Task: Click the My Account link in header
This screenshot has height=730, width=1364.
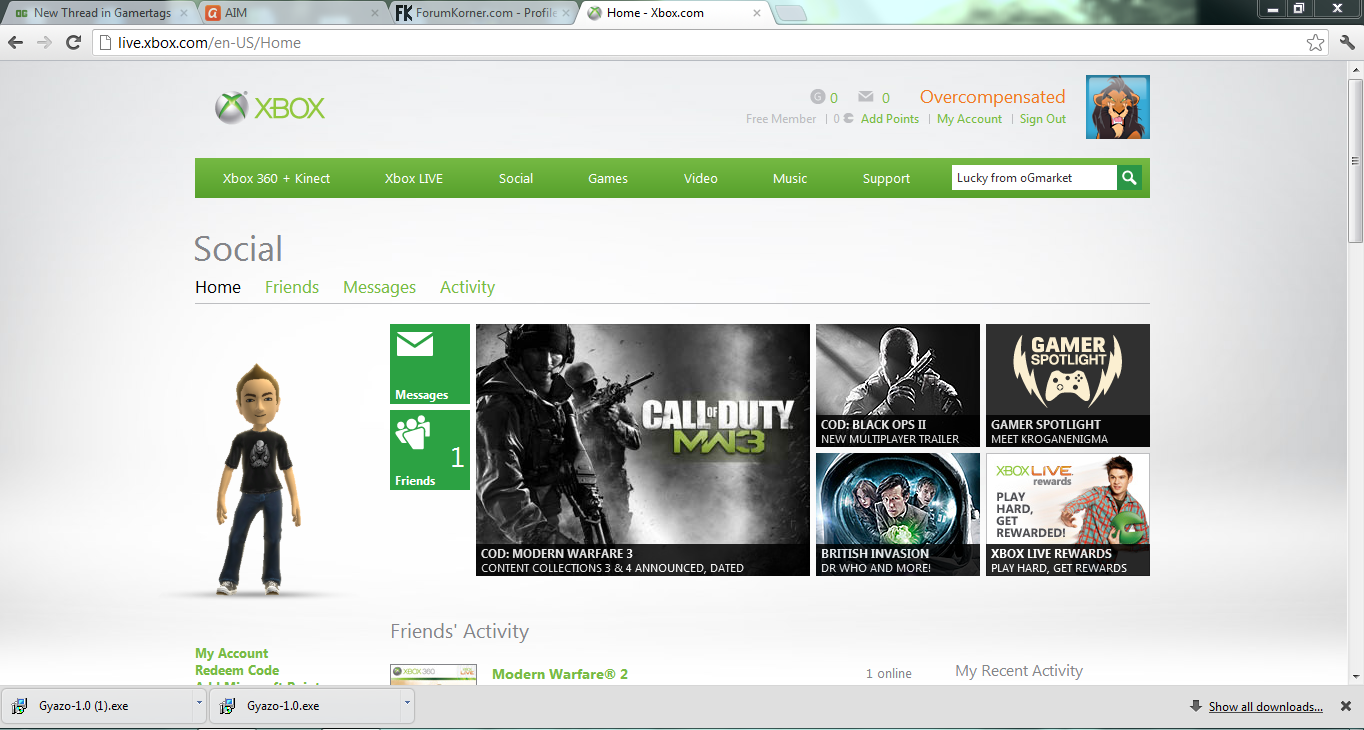Action: tap(969, 119)
